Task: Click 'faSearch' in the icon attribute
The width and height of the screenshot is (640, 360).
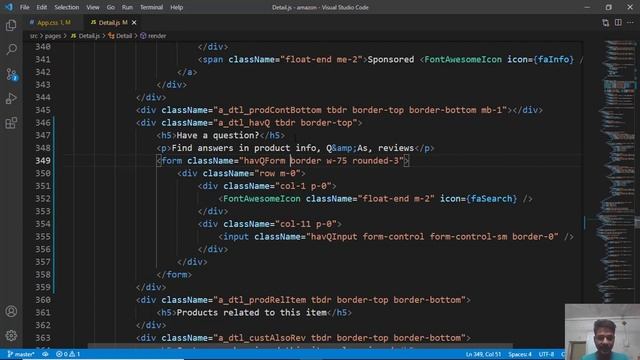Action: tap(492, 199)
